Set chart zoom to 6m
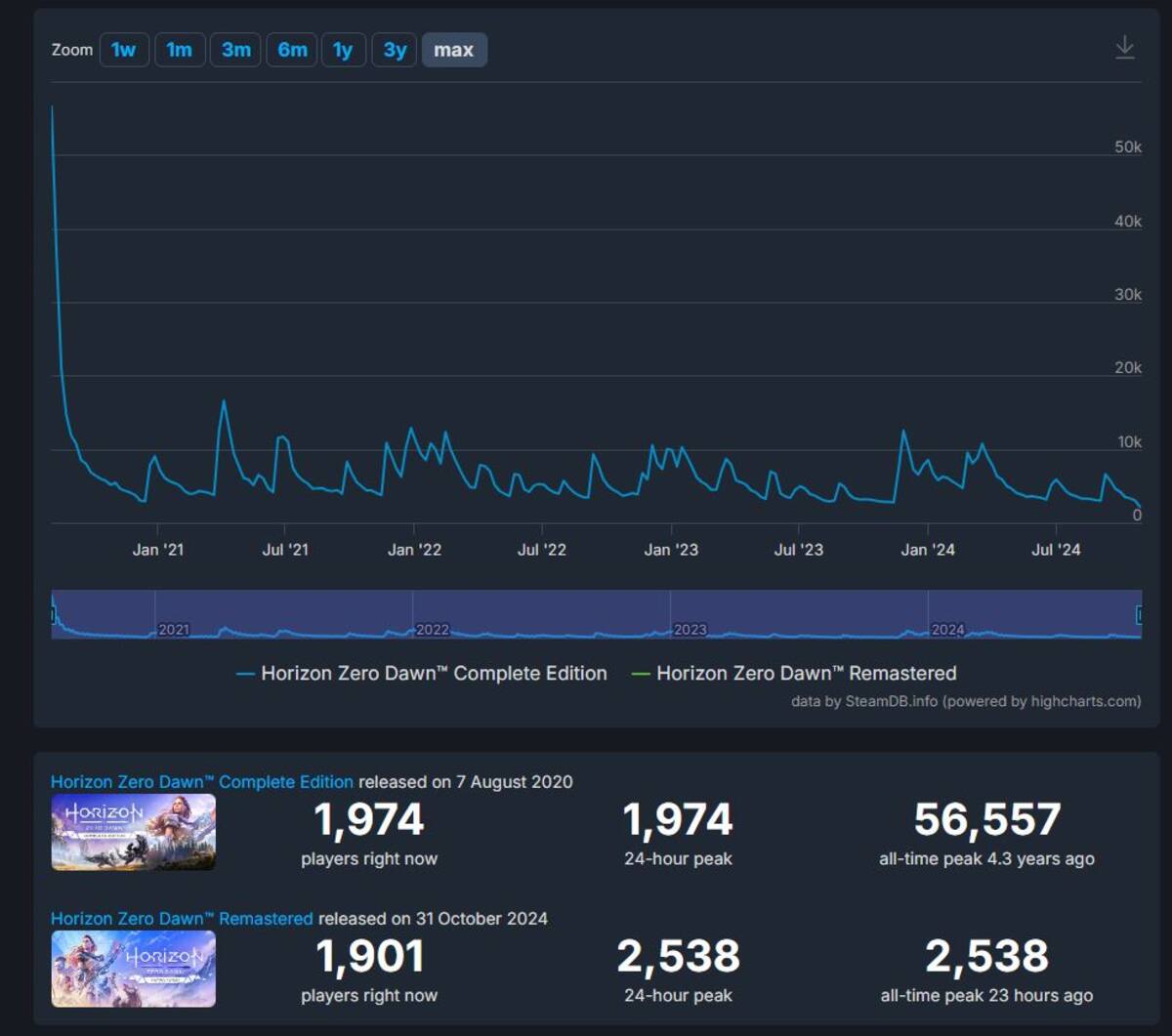 pos(292,50)
